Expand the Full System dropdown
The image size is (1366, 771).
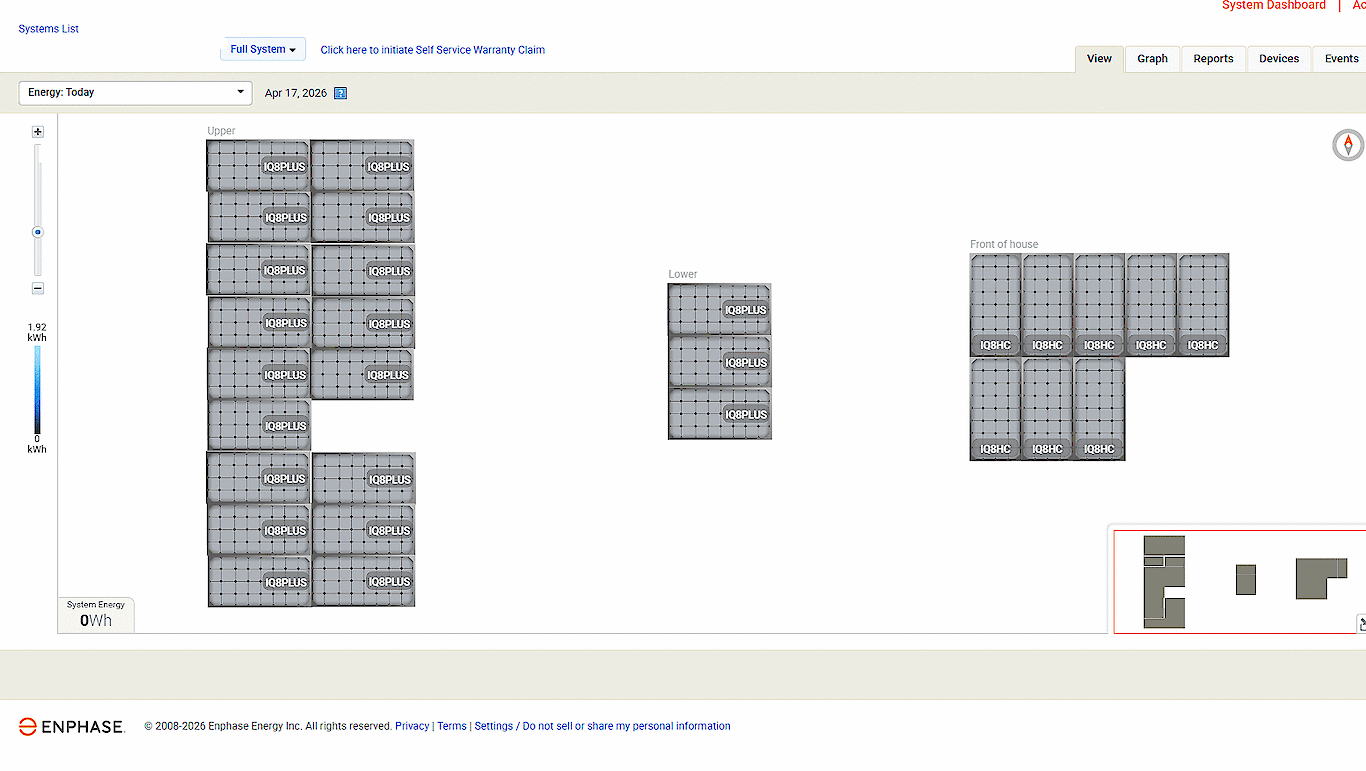(263, 49)
